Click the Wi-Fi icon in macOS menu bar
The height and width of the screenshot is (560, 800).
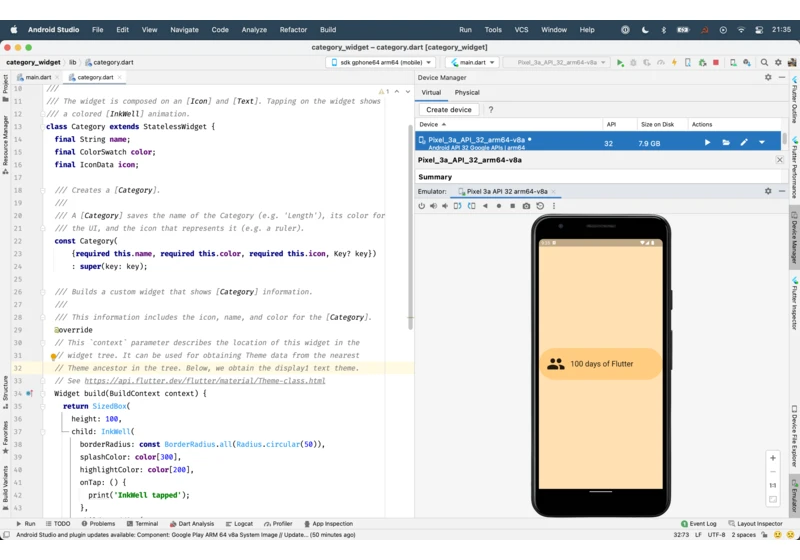coord(741,30)
